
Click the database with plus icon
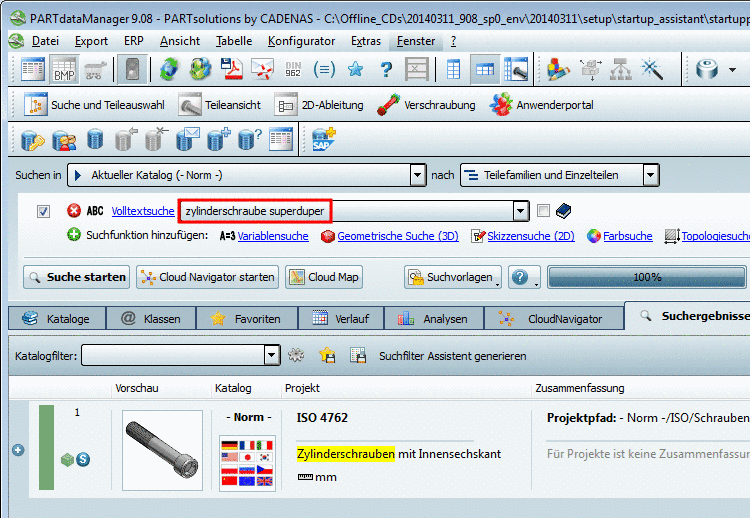point(219,140)
